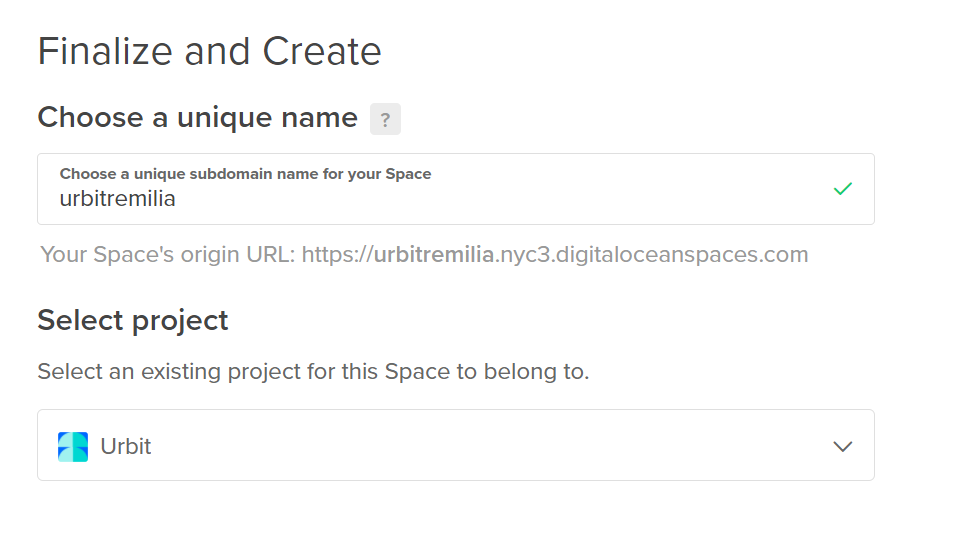
Task: Focus the unique subdomain name field
Action: (456, 189)
